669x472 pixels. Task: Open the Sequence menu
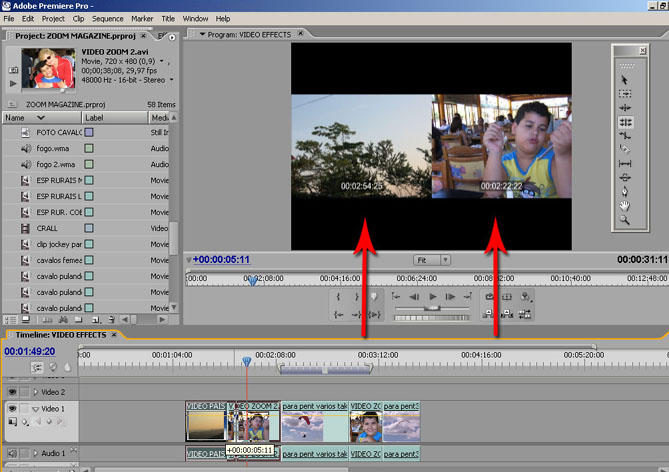[107, 18]
